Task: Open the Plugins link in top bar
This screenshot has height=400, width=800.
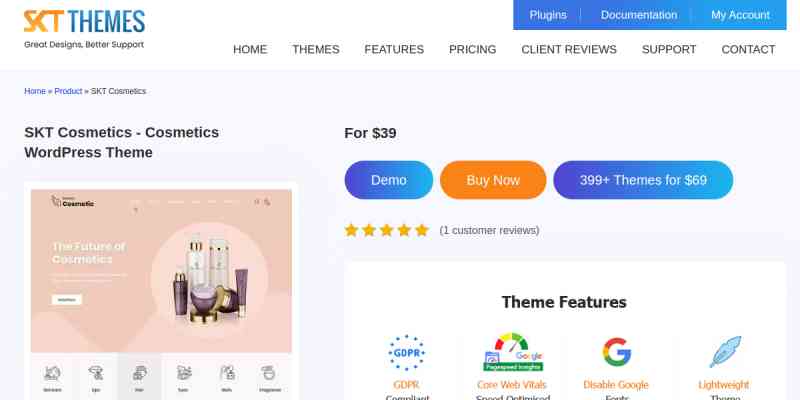Action: pyautogui.click(x=548, y=15)
